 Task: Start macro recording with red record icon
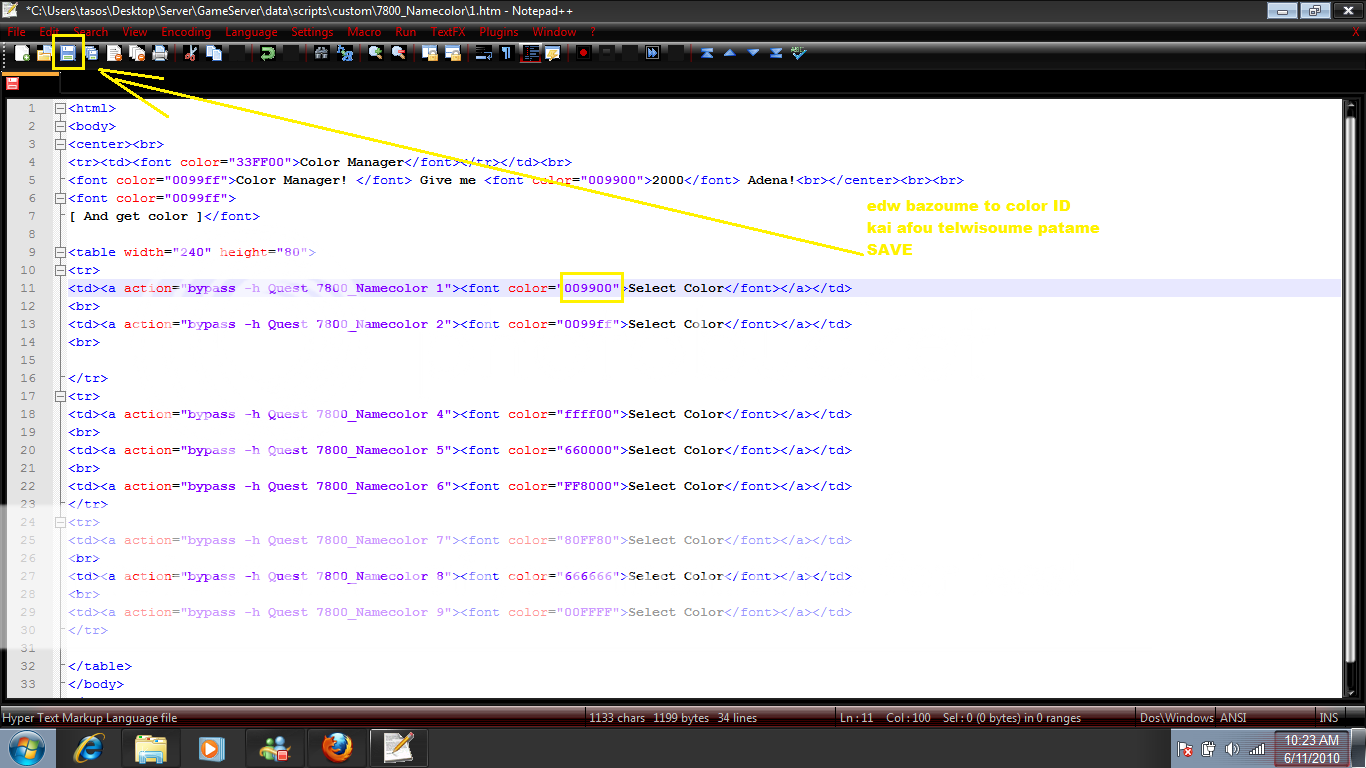tap(582, 53)
